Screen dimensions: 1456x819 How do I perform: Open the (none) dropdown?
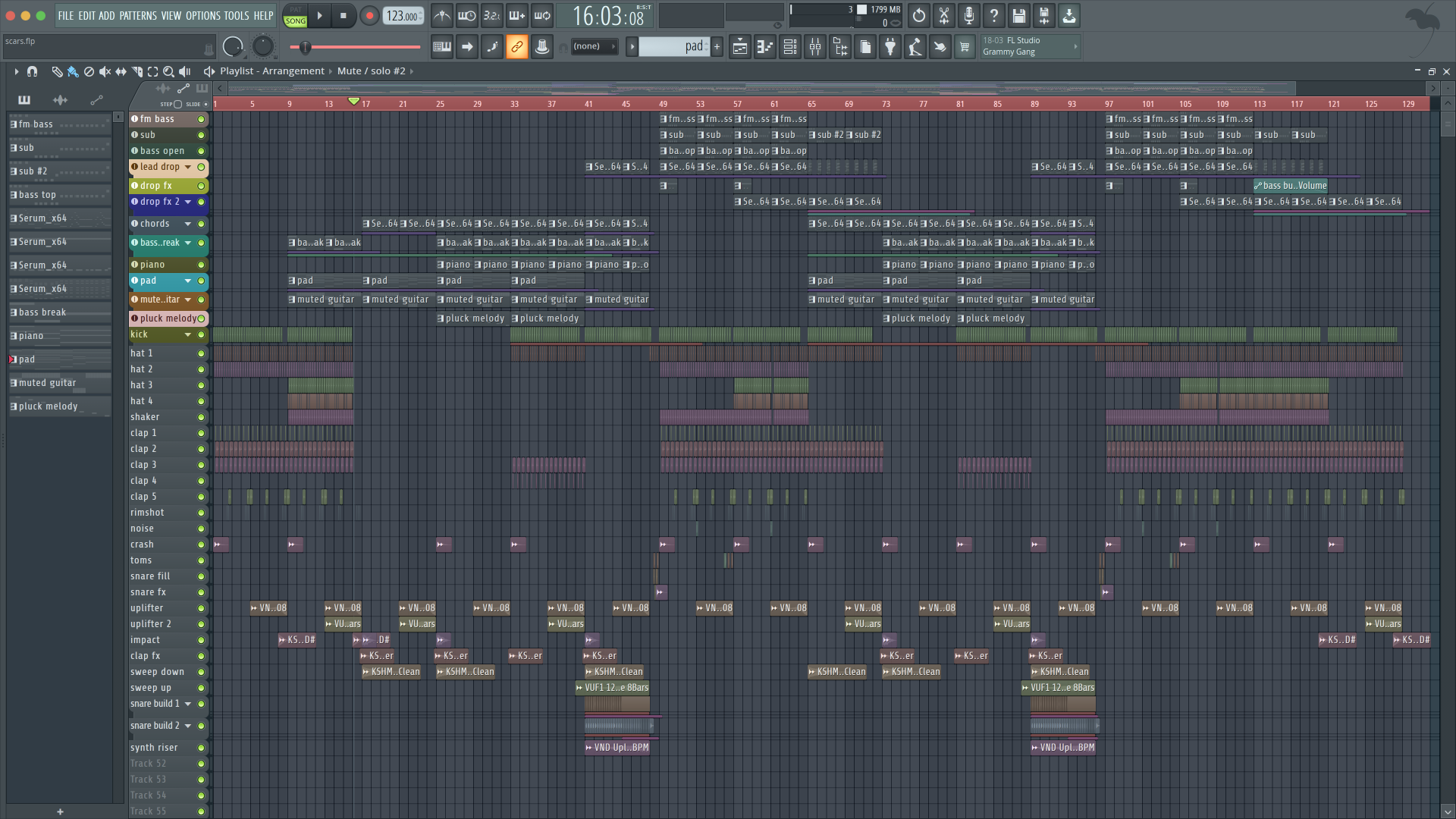594,46
